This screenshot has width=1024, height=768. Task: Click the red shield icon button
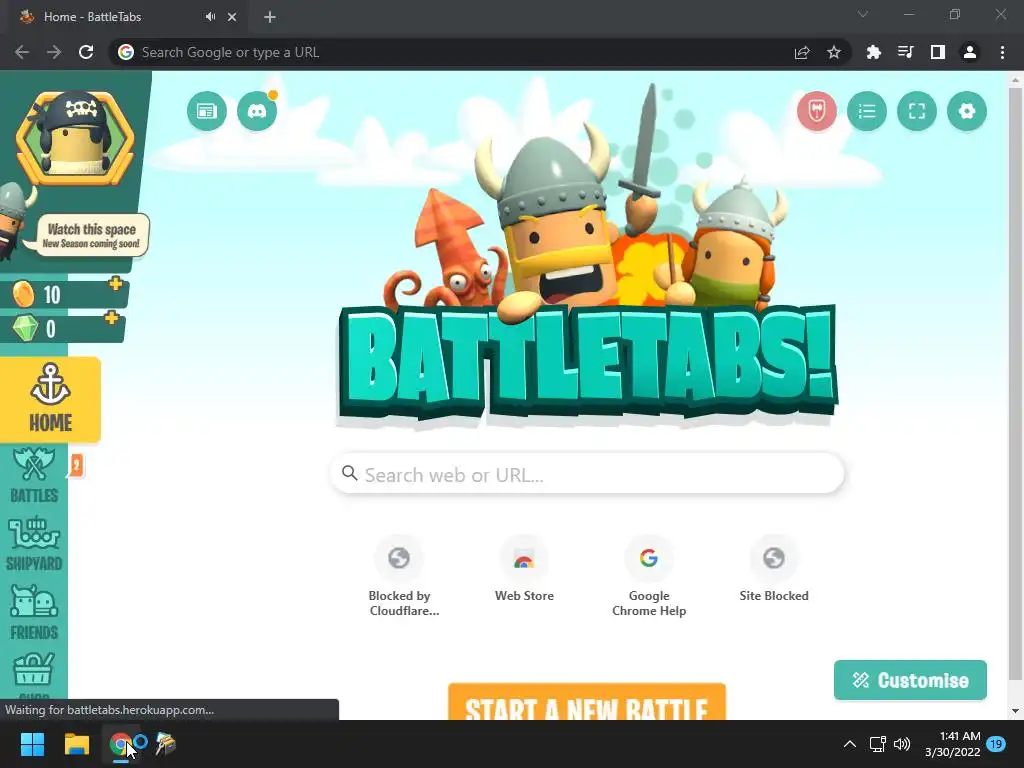816,111
